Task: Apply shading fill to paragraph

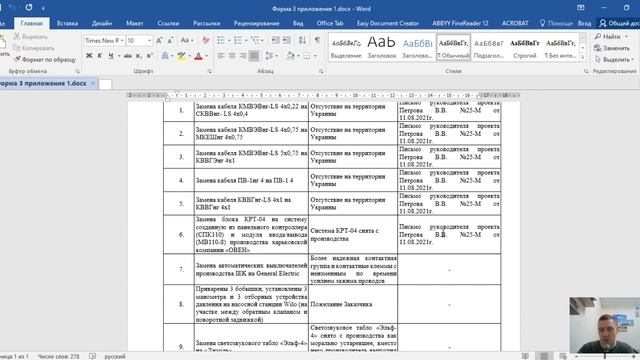Action: [290, 56]
